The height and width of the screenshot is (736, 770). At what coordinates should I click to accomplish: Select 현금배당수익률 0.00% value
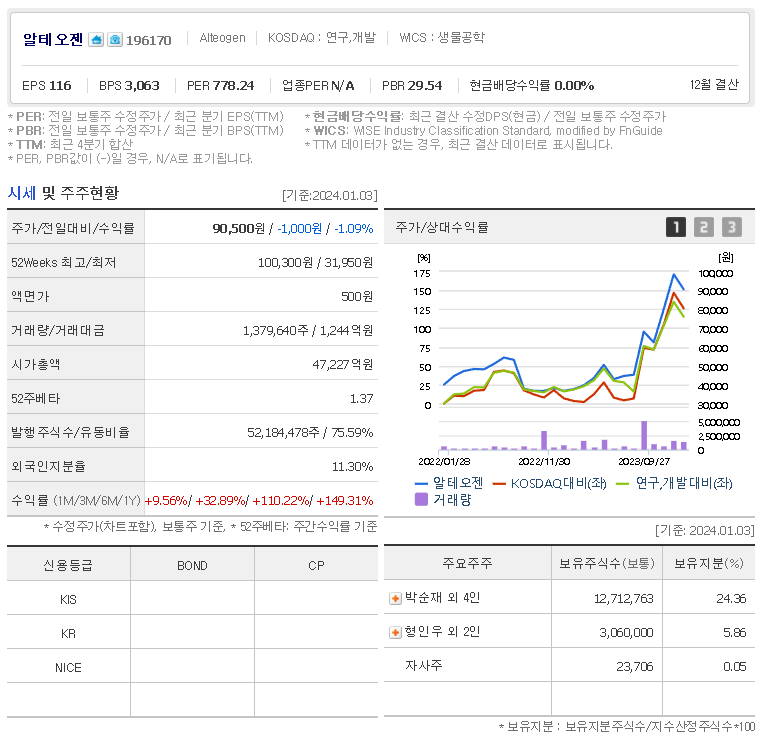click(x=532, y=85)
